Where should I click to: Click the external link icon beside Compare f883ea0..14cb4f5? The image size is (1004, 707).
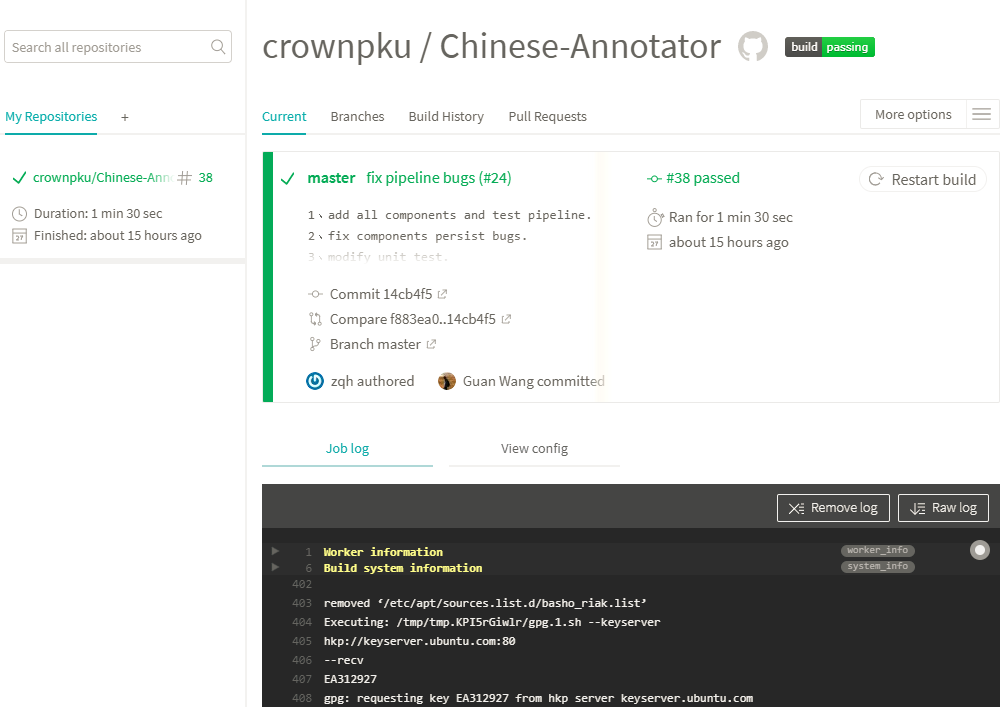click(506, 319)
